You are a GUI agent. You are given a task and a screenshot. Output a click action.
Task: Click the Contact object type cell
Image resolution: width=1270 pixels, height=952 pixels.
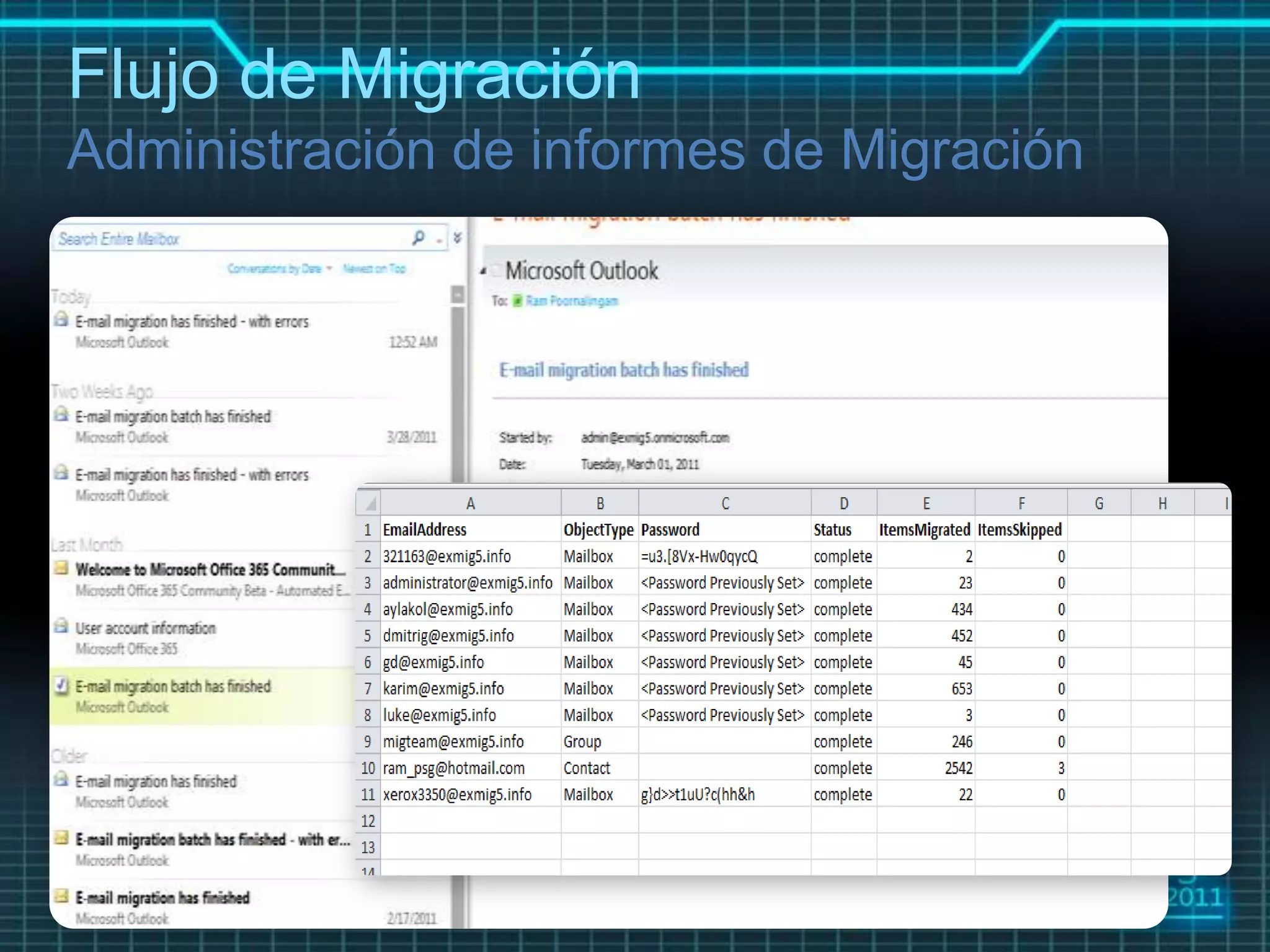tap(600, 769)
